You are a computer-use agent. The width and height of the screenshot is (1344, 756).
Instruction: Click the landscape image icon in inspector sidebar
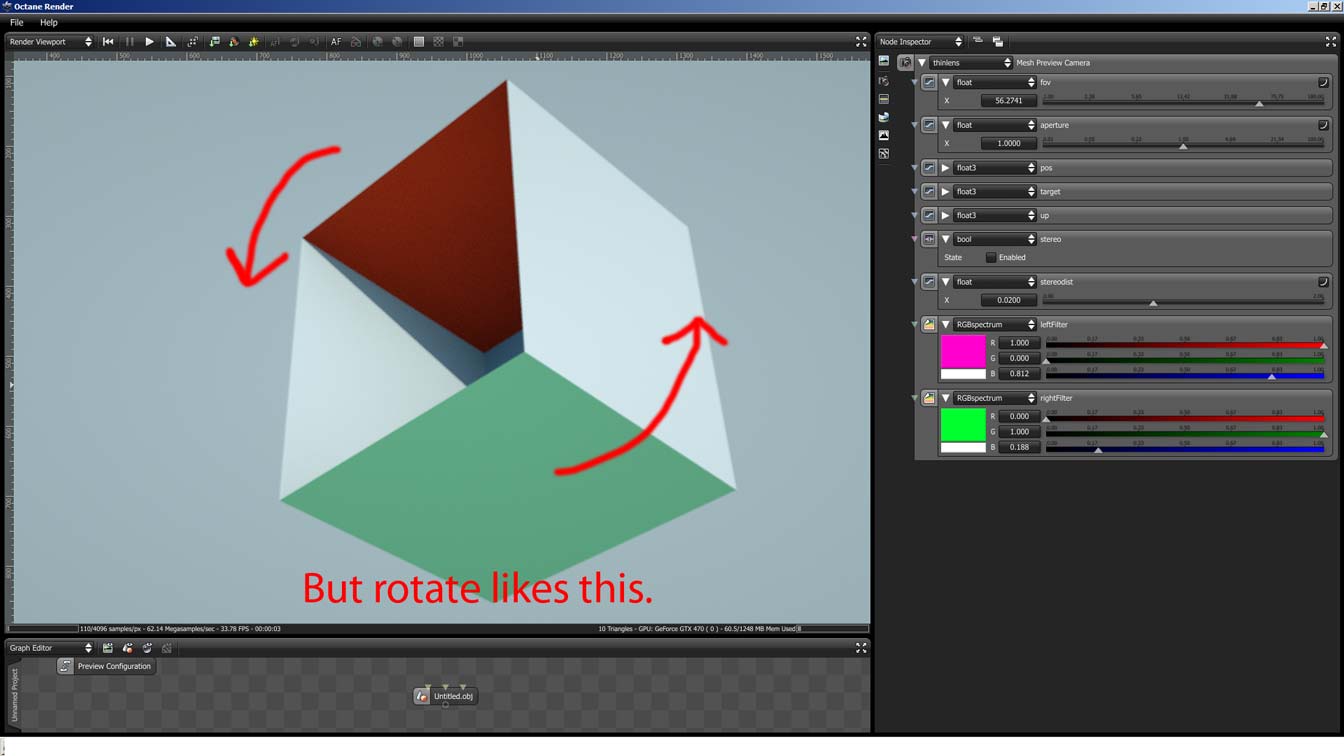(x=883, y=62)
